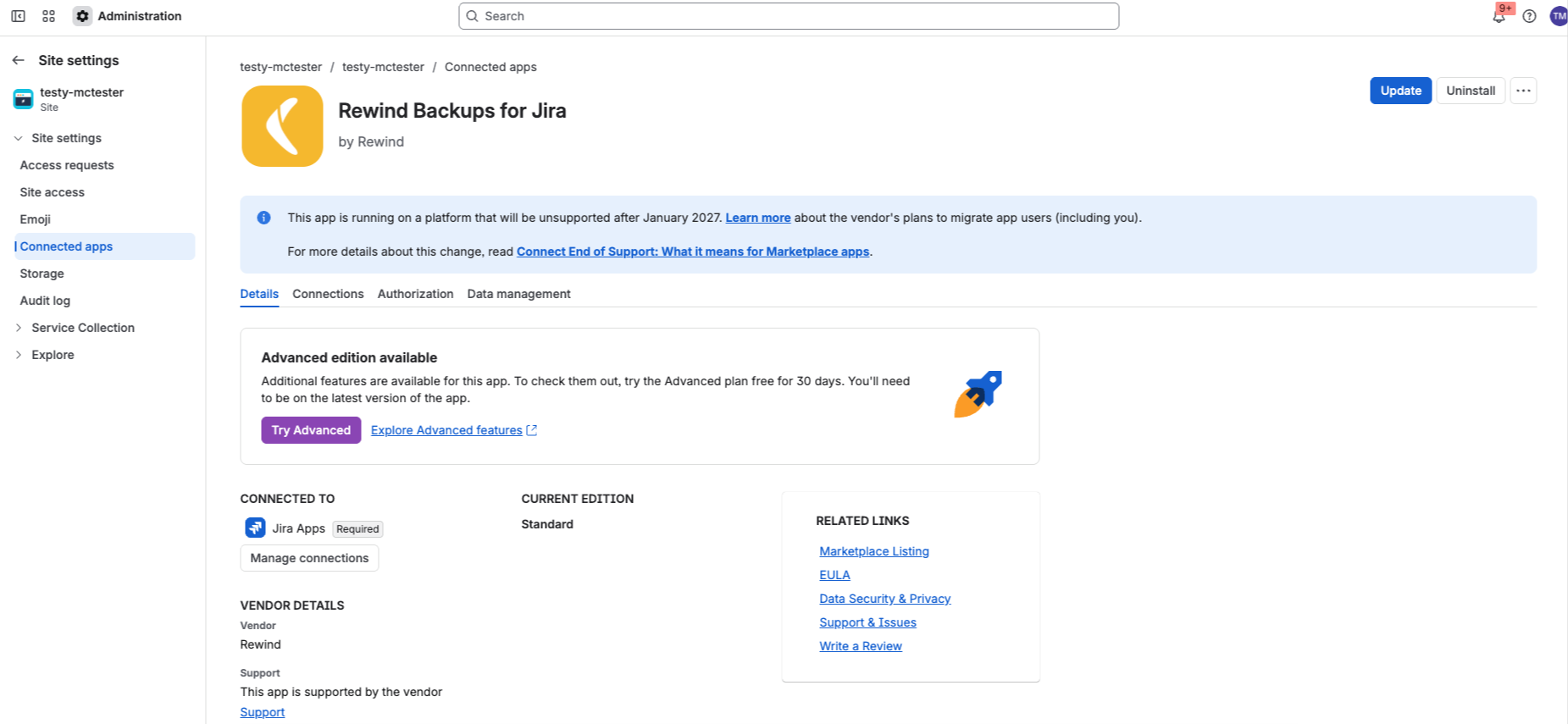
Task: Focus the Search field
Action: [x=789, y=16]
